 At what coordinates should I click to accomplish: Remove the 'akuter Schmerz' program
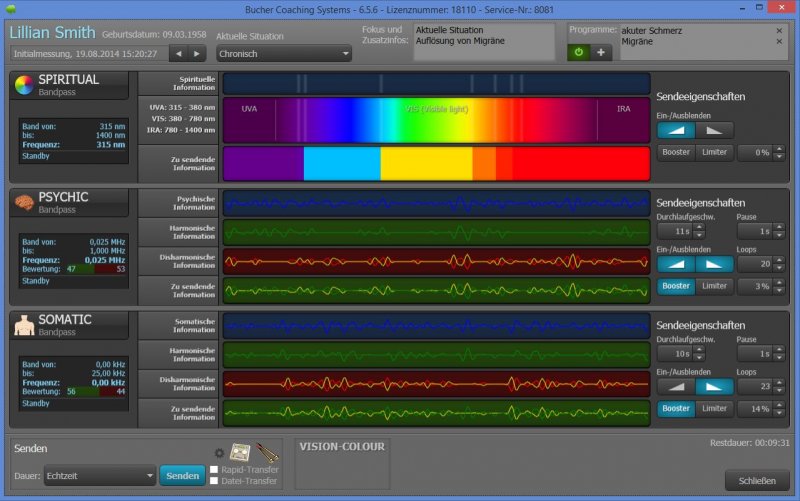pos(779,31)
